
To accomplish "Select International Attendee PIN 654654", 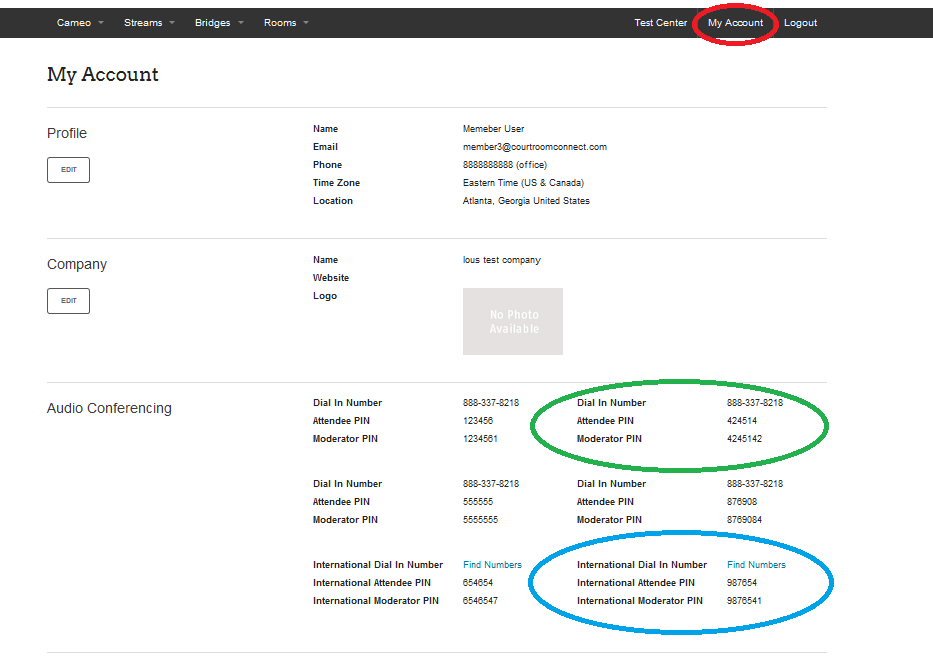I will (478, 583).
